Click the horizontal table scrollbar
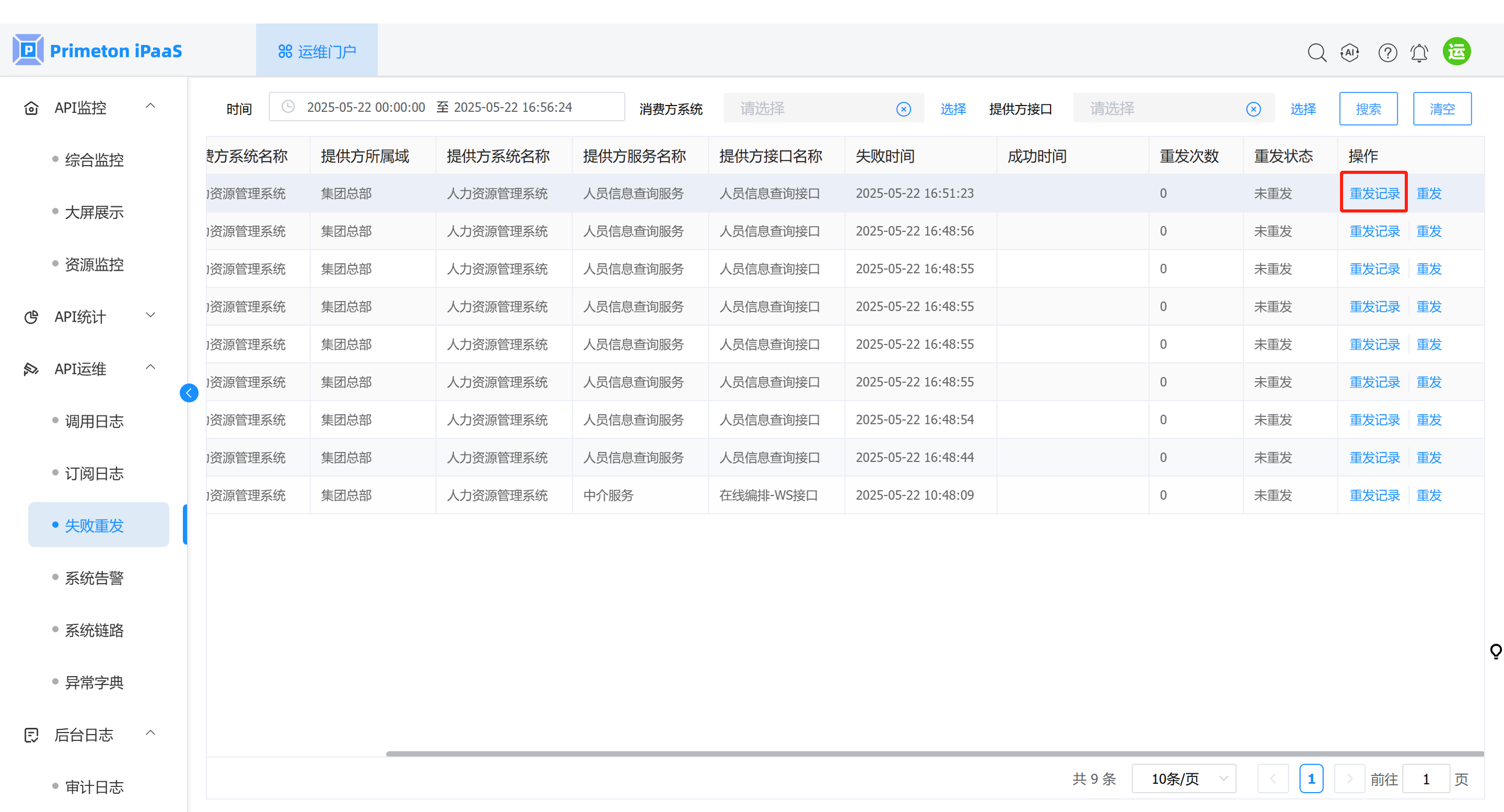 [934, 754]
